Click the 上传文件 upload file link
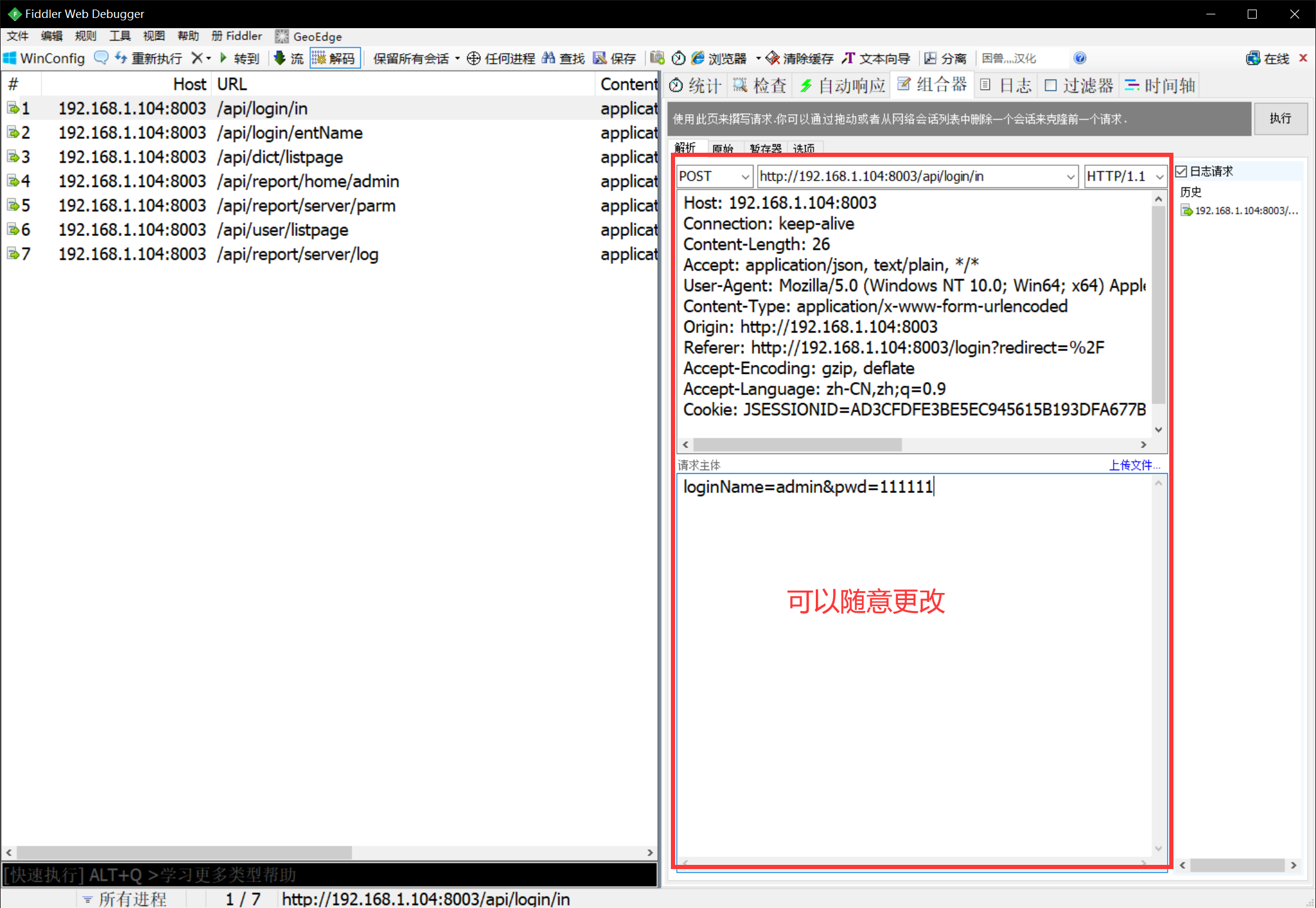The image size is (1316, 908). click(x=1134, y=465)
